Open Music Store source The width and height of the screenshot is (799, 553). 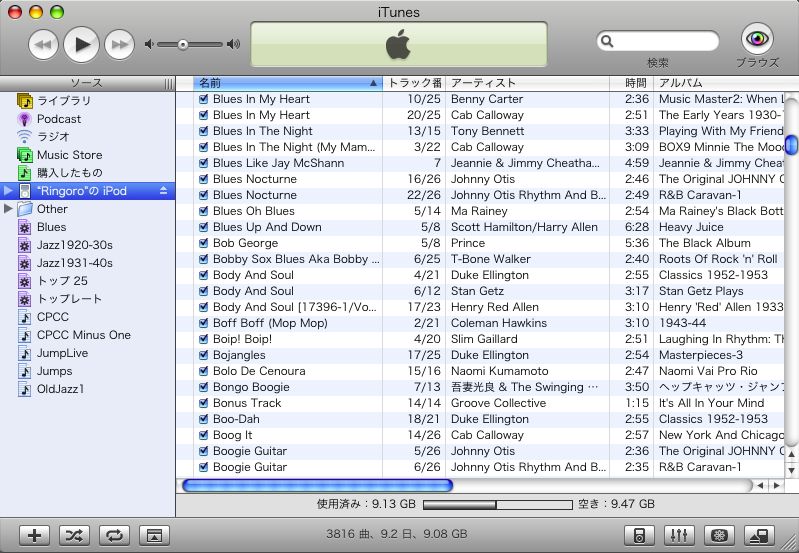pyautogui.click(x=88, y=155)
